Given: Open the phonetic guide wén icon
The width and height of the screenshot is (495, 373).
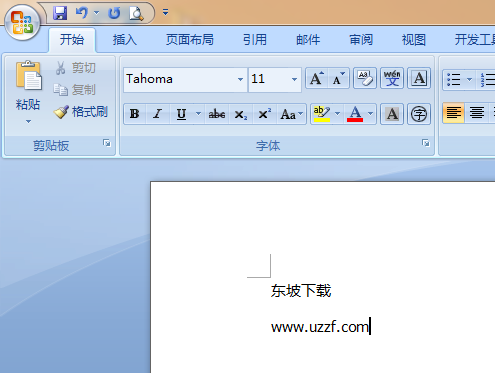Looking at the screenshot, I should pyautogui.click(x=392, y=79).
